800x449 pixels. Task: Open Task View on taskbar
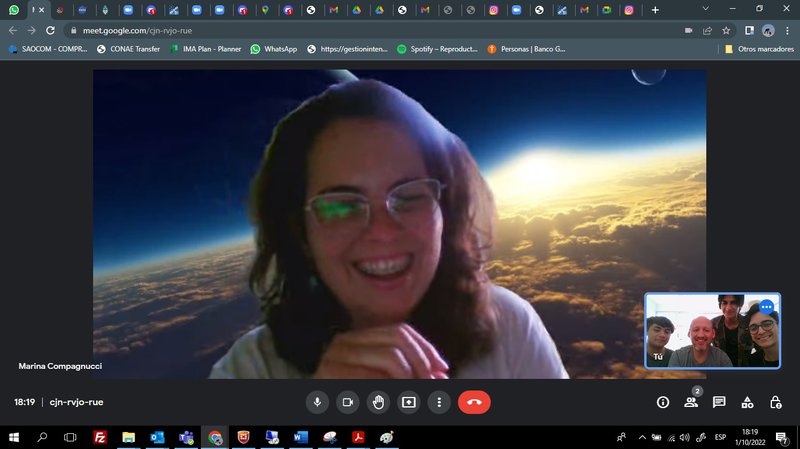point(70,437)
